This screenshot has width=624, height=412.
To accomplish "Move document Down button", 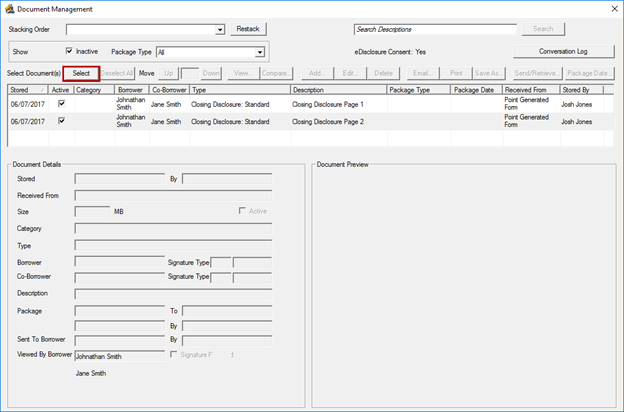I will tap(211, 73).
